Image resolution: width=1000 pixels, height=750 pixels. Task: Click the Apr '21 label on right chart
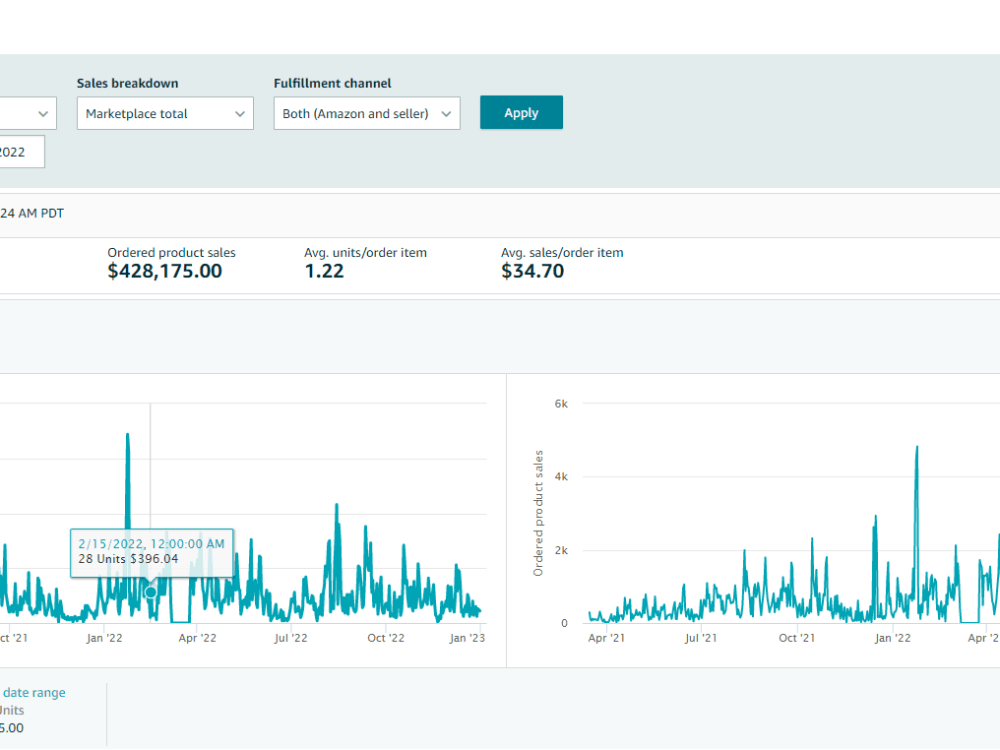point(607,638)
